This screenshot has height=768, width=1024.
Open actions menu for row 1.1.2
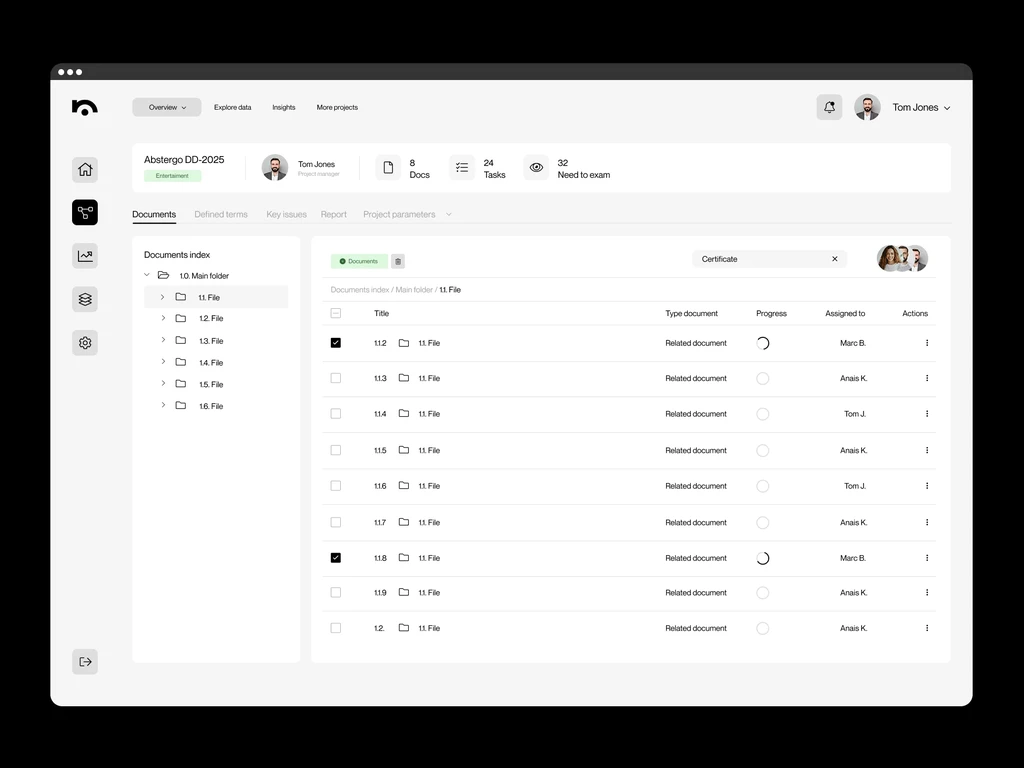[927, 343]
